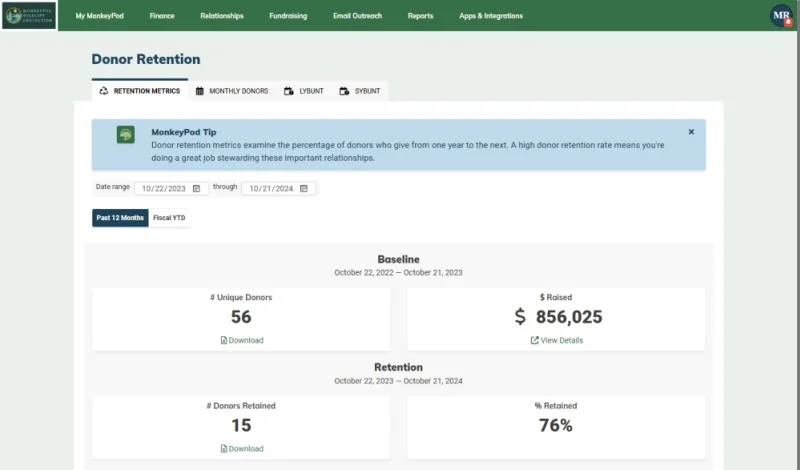Open the MR user avatar menu
The width and height of the screenshot is (800, 470).
(x=781, y=16)
